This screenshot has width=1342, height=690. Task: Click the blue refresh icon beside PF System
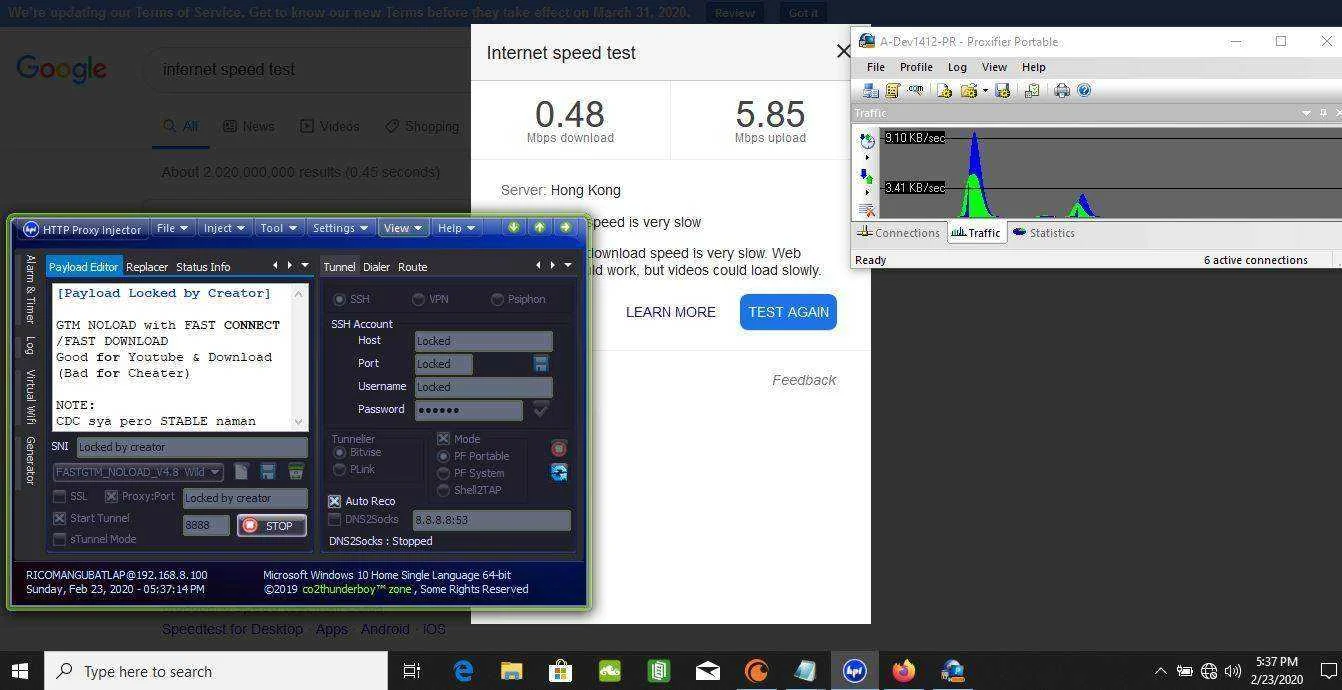click(x=559, y=472)
